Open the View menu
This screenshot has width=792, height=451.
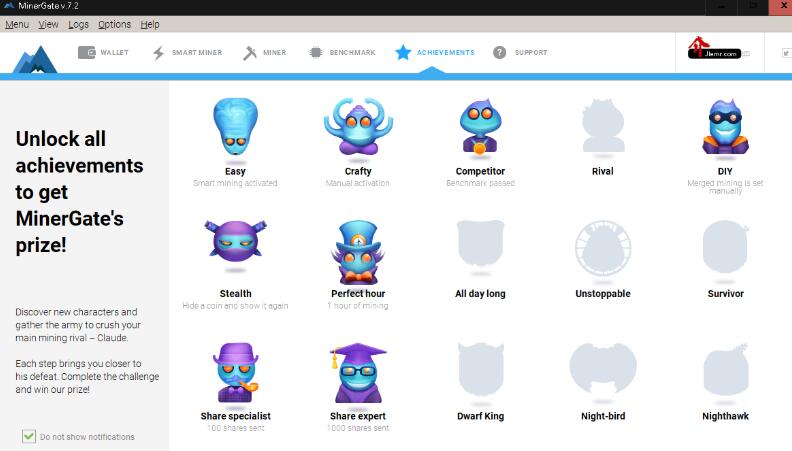click(48, 24)
